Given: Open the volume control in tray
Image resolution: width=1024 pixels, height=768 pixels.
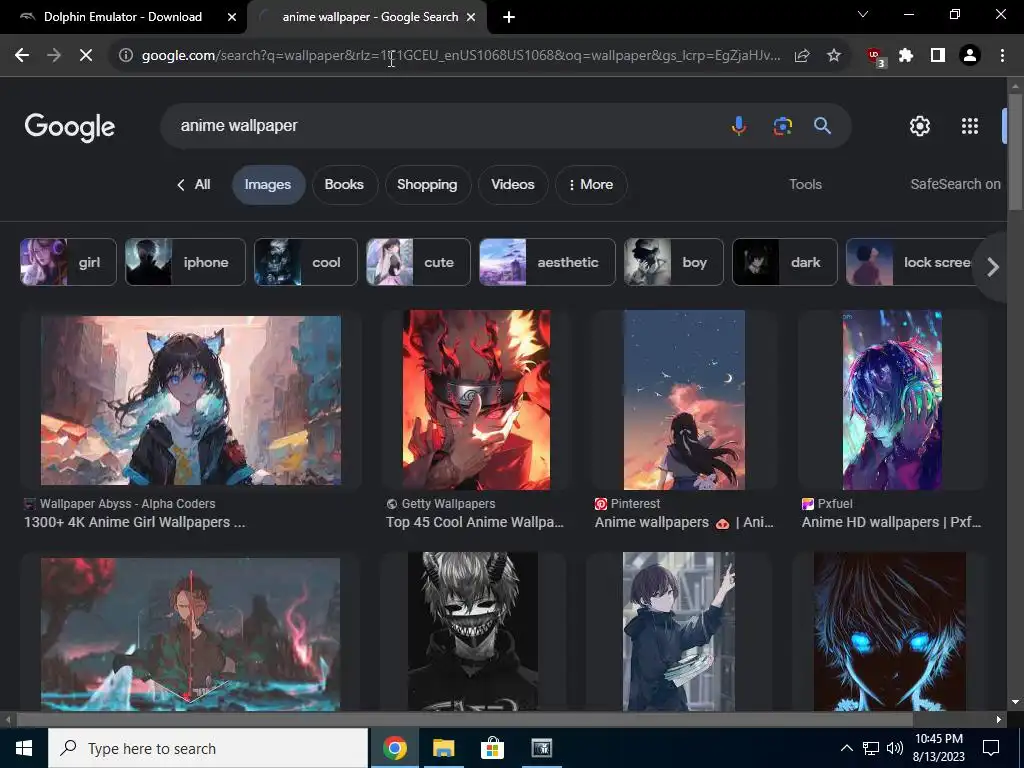Looking at the screenshot, I should click(895, 748).
